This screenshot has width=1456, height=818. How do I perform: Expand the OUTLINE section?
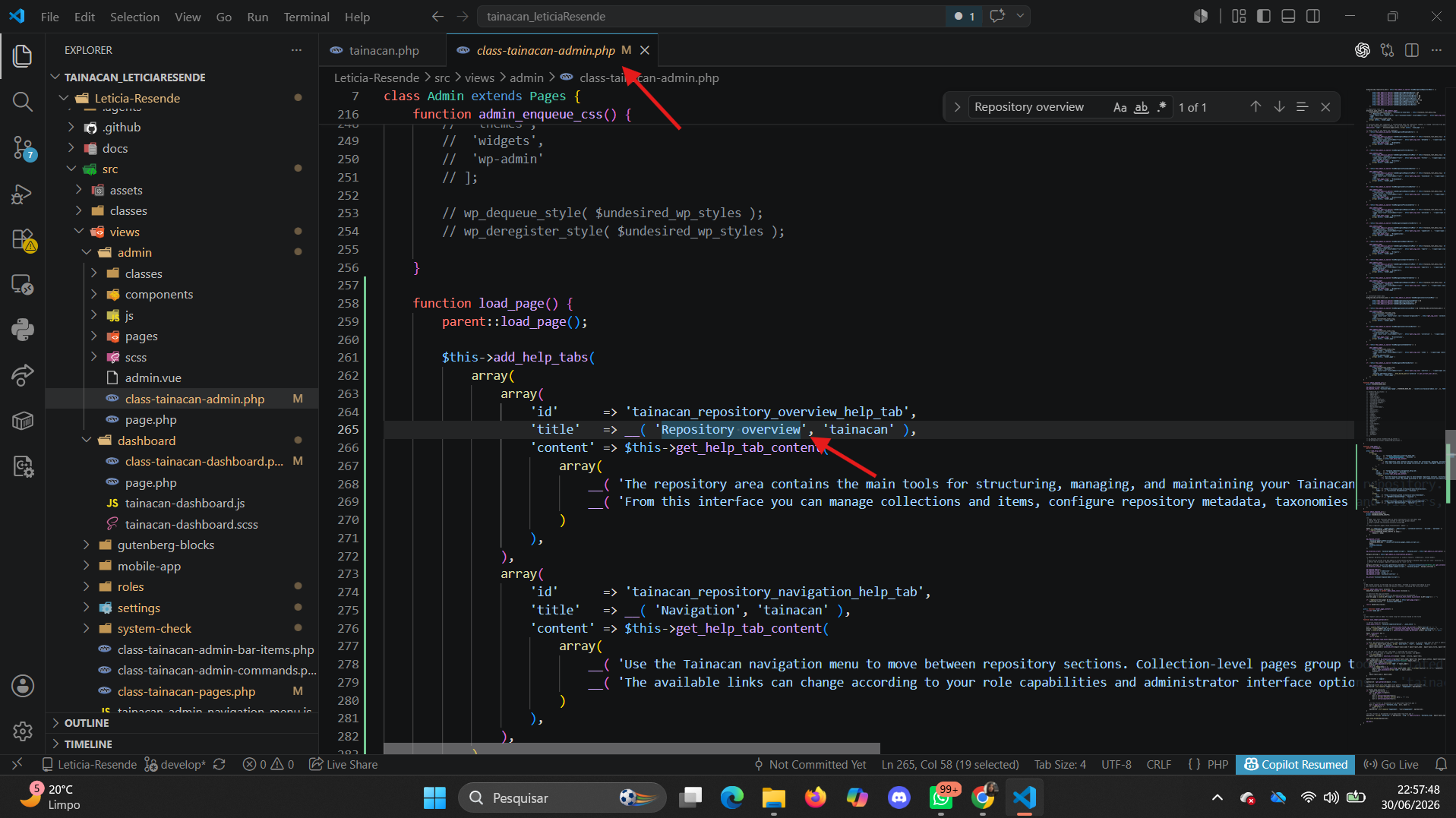87,723
